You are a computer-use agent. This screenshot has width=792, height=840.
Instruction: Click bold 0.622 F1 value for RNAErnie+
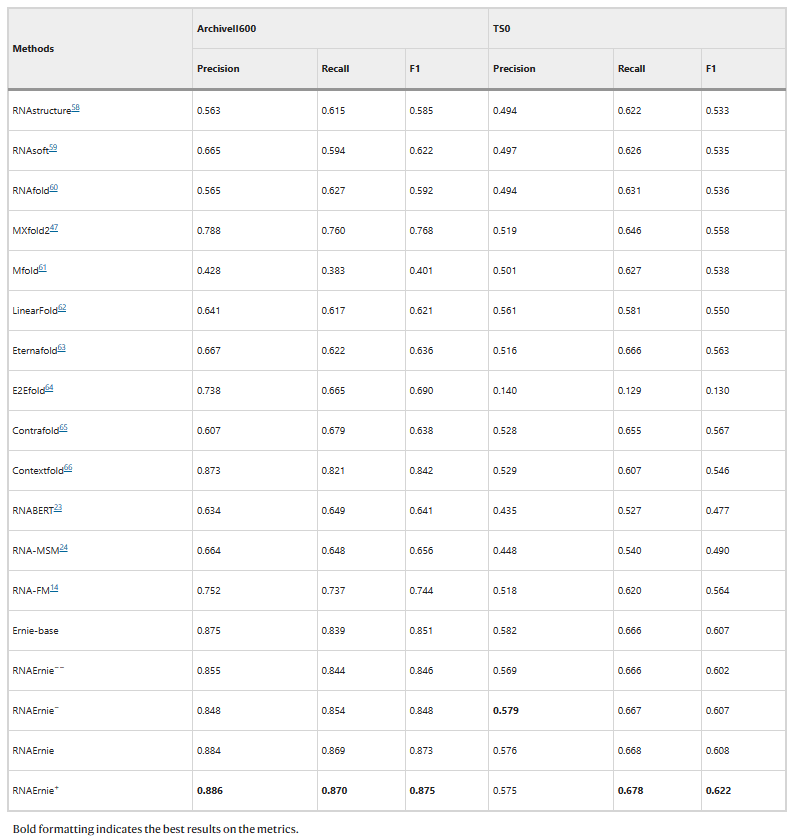click(718, 791)
